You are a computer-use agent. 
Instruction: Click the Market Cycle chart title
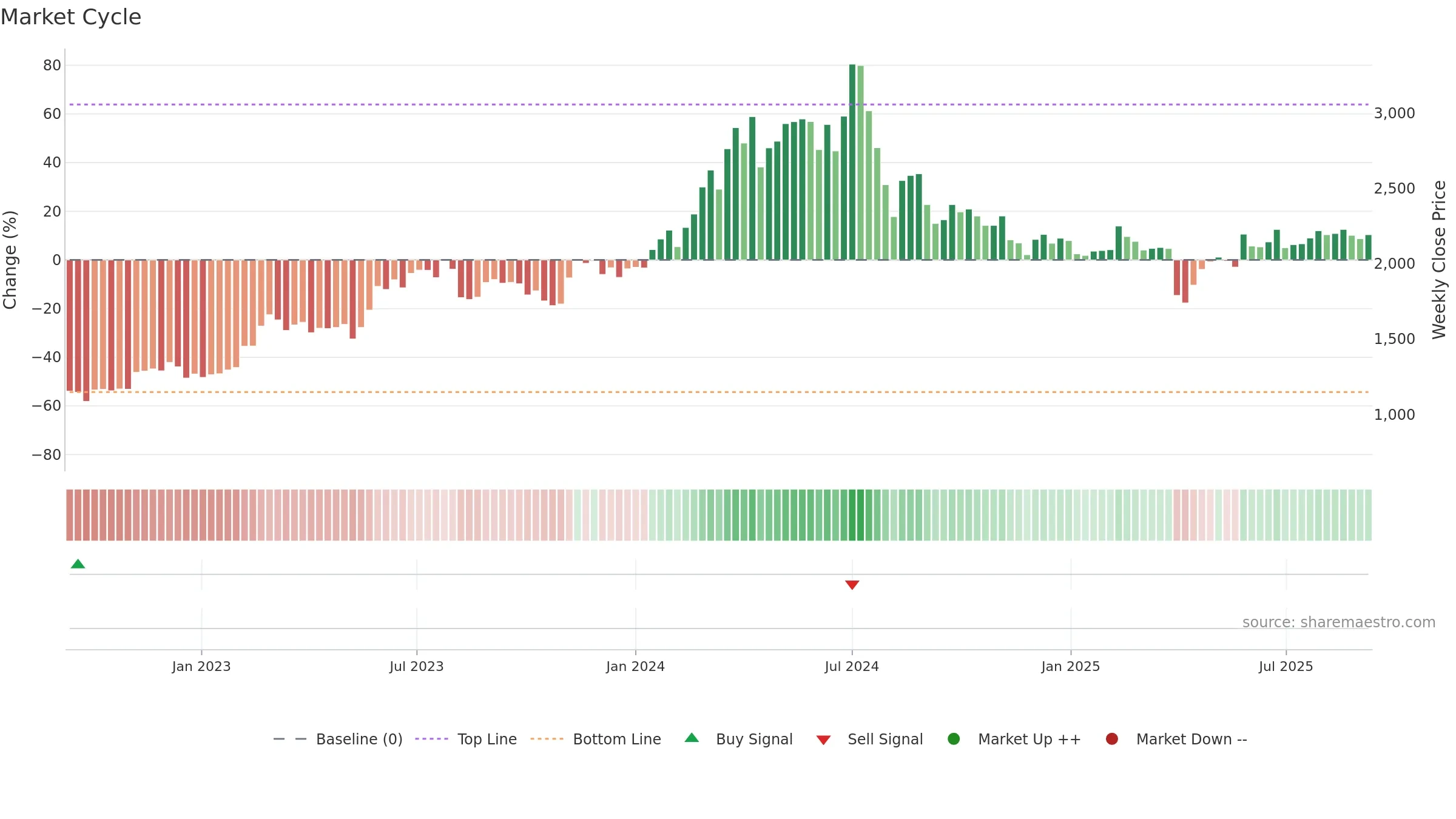tap(71, 17)
